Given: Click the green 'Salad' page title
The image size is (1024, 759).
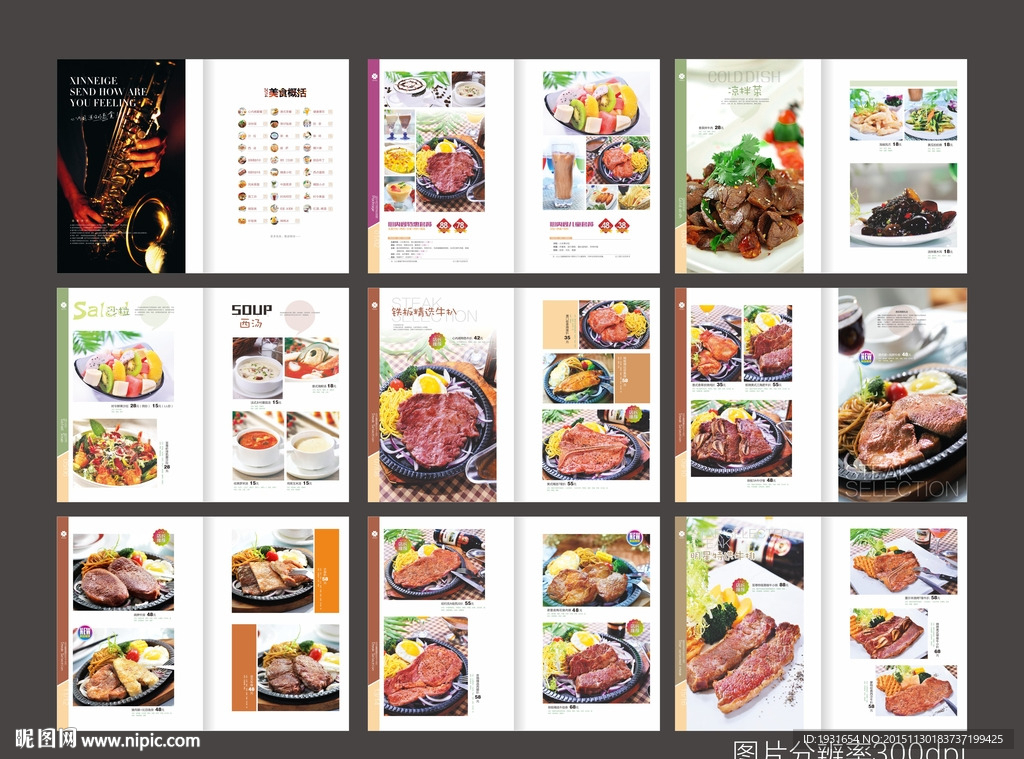Looking at the screenshot, I should (x=100, y=310).
